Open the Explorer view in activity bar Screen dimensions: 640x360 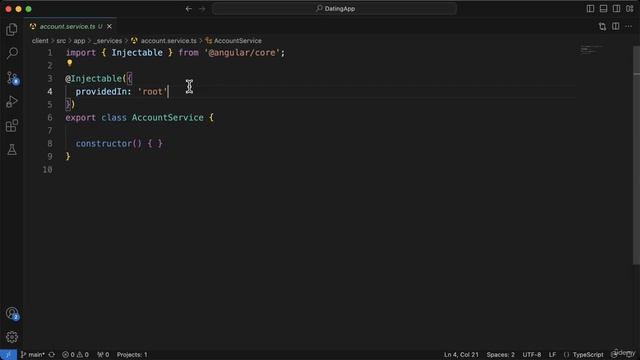(x=12, y=29)
